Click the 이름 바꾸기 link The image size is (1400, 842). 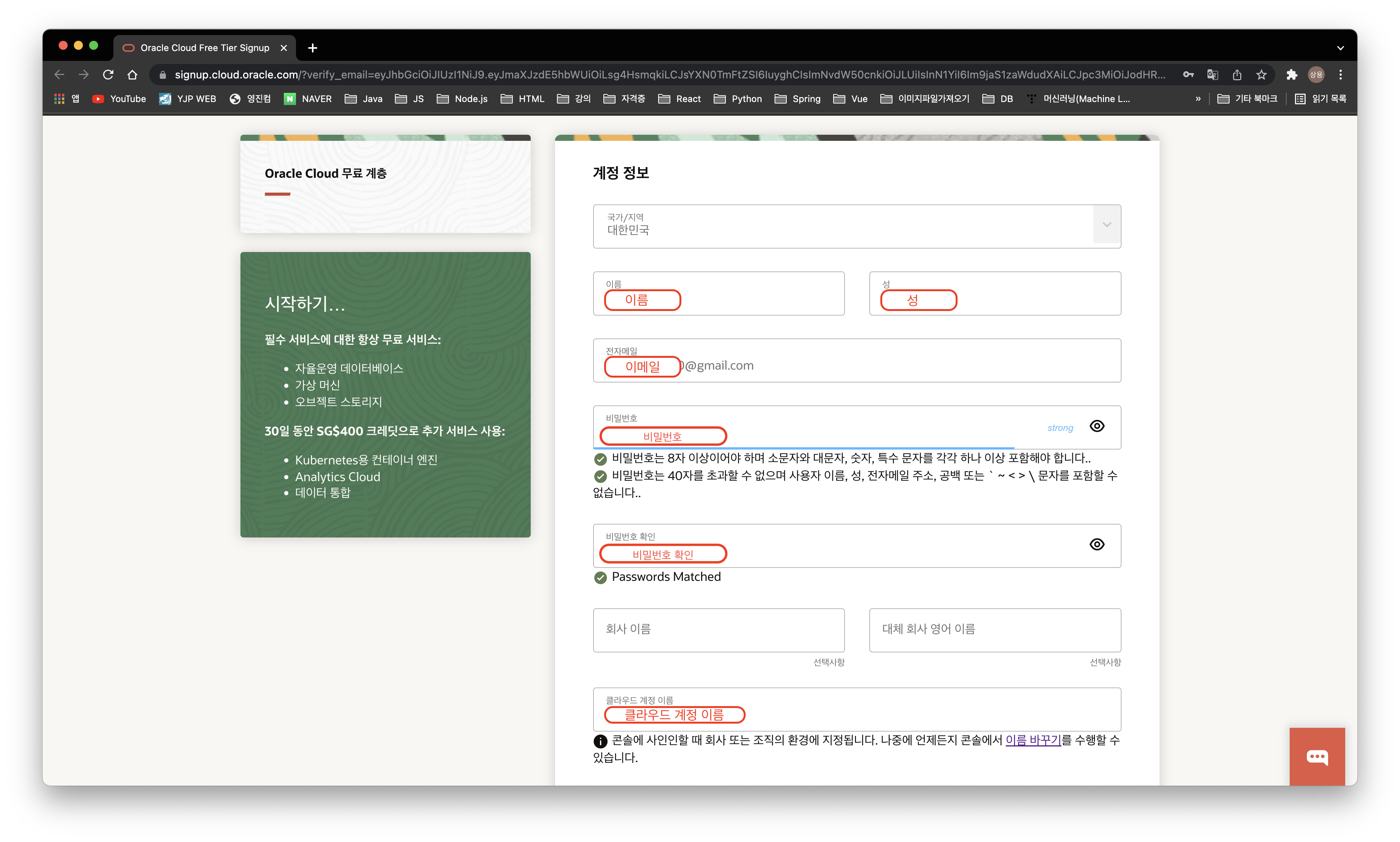click(x=1032, y=740)
